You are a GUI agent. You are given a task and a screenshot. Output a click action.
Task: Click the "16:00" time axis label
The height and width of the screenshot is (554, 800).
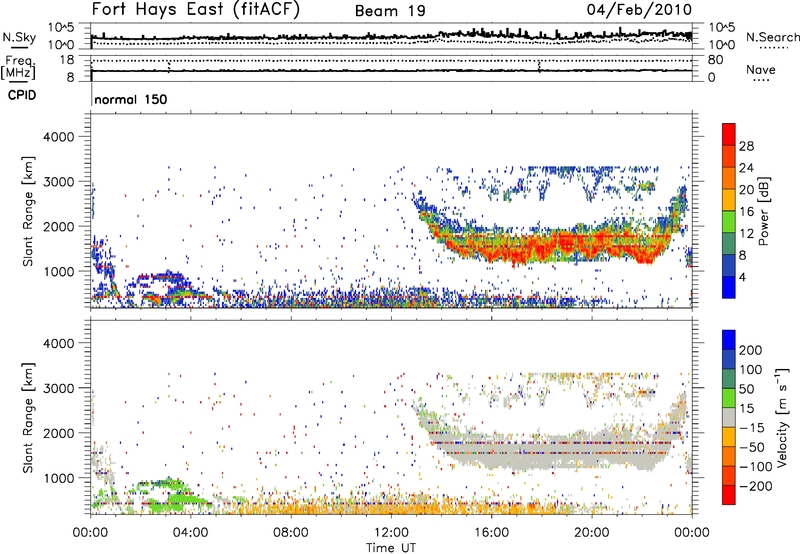(491, 533)
